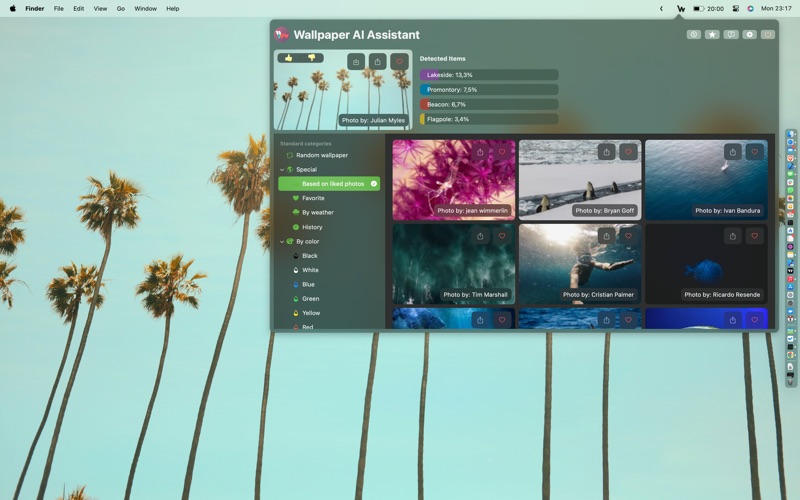Toggle heart on the Ivan Bandura photo

755,152
